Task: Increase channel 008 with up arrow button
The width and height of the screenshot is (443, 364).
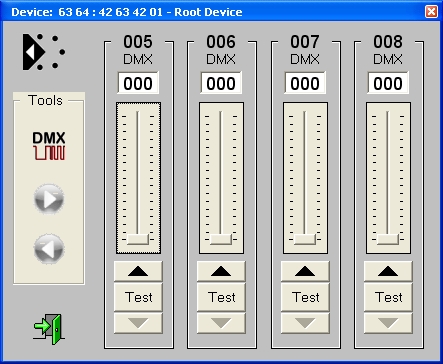Action: tap(388, 271)
